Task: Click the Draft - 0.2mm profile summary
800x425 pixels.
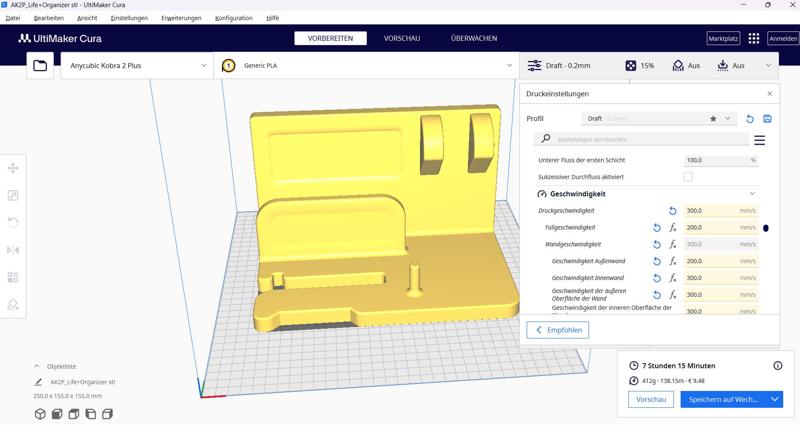Action: pyautogui.click(x=559, y=66)
